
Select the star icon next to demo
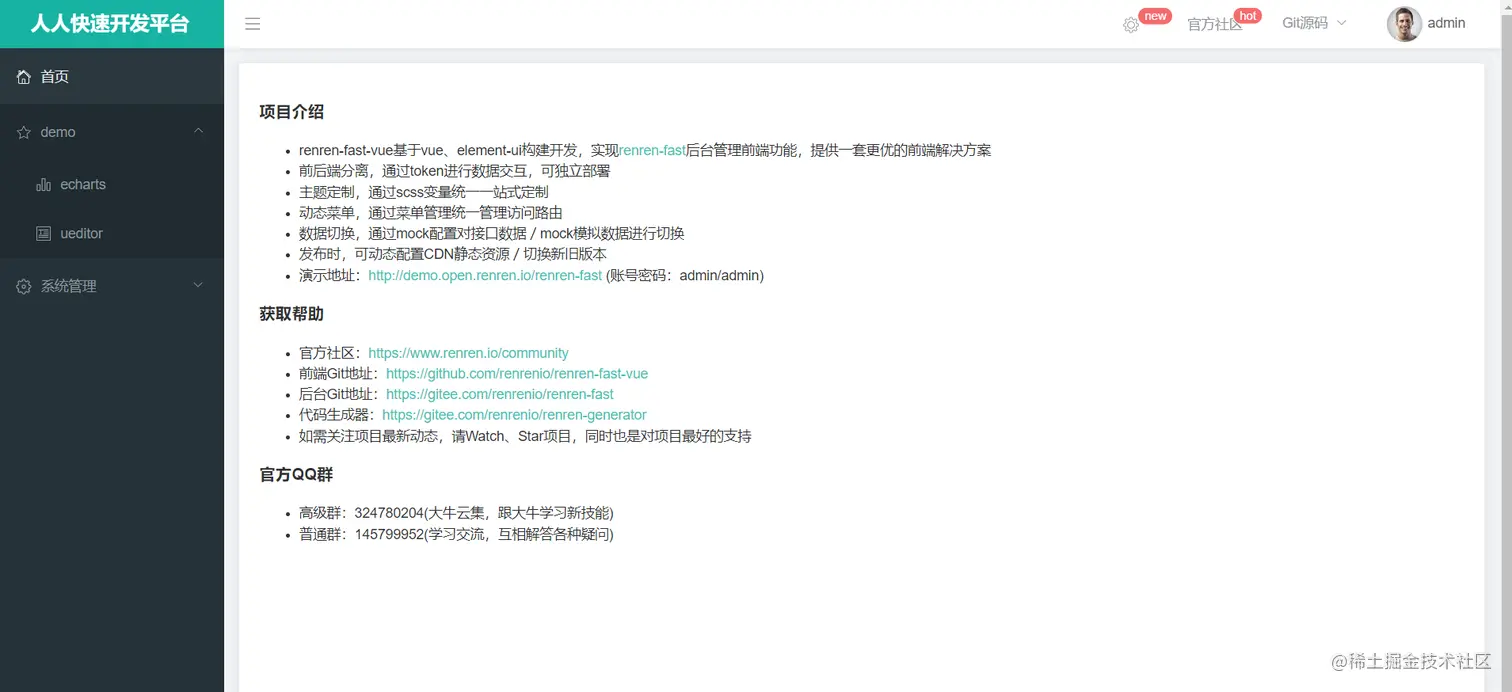coord(22,131)
